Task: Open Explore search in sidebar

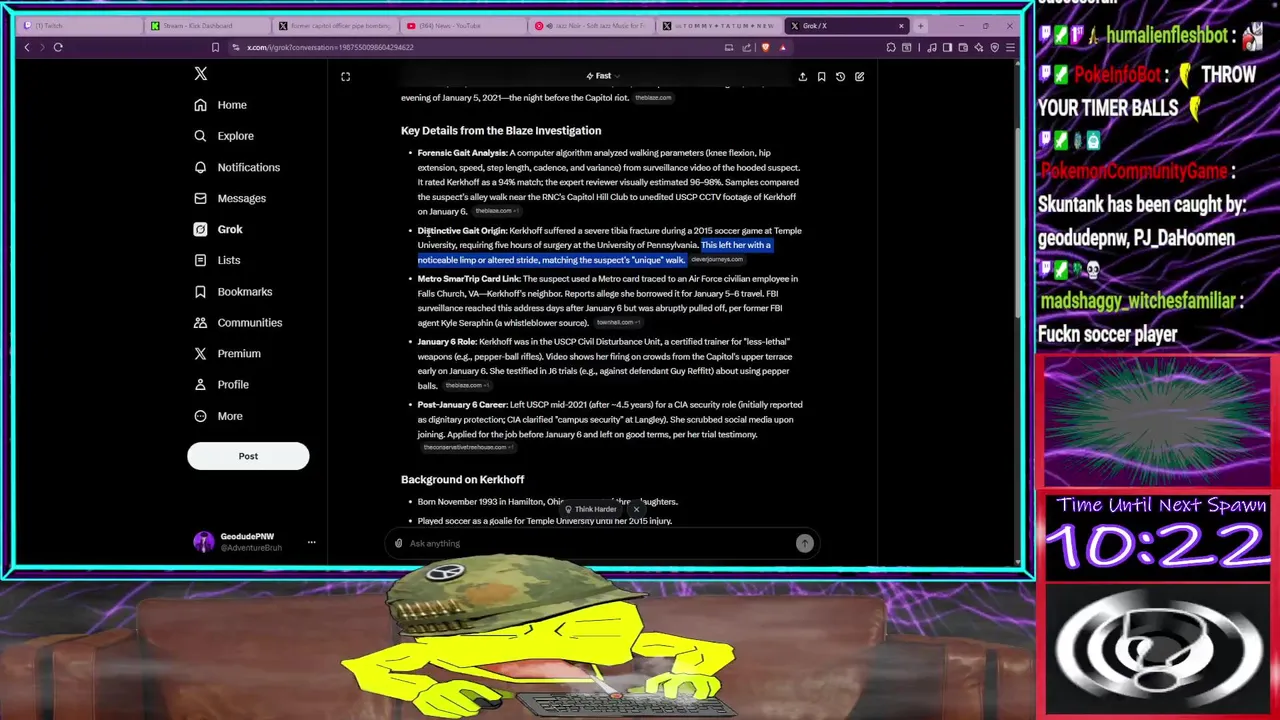Action: click(x=224, y=136)
